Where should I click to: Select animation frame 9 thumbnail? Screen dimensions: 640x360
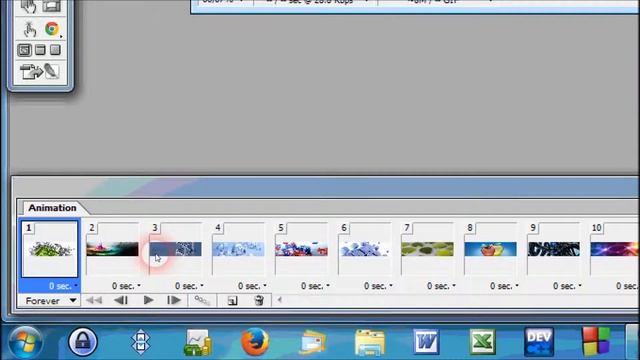pyautogui.click(x=553, y=249)
